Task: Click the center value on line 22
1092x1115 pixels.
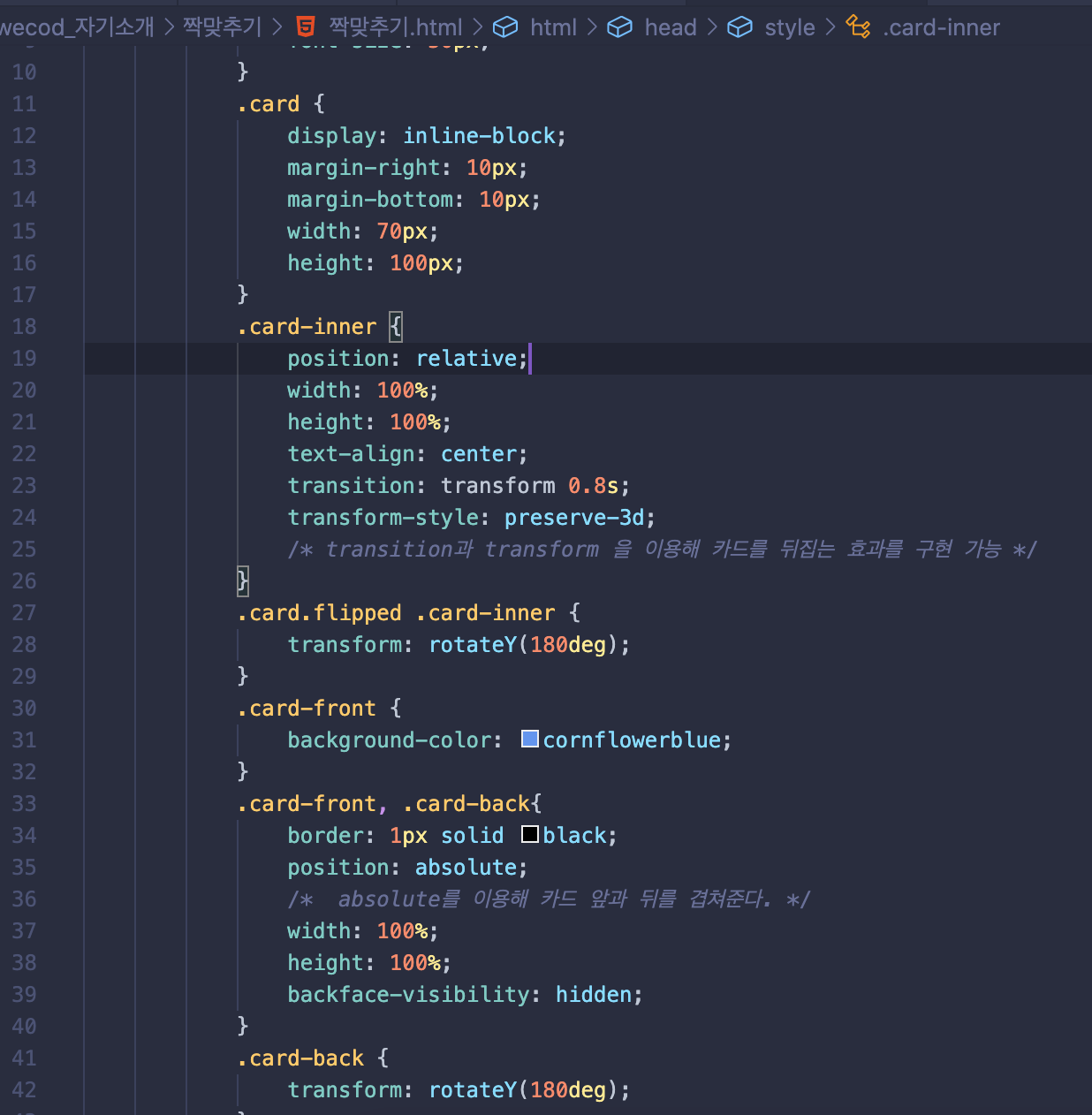Action: pyautogui.click(x=479, y=454)
